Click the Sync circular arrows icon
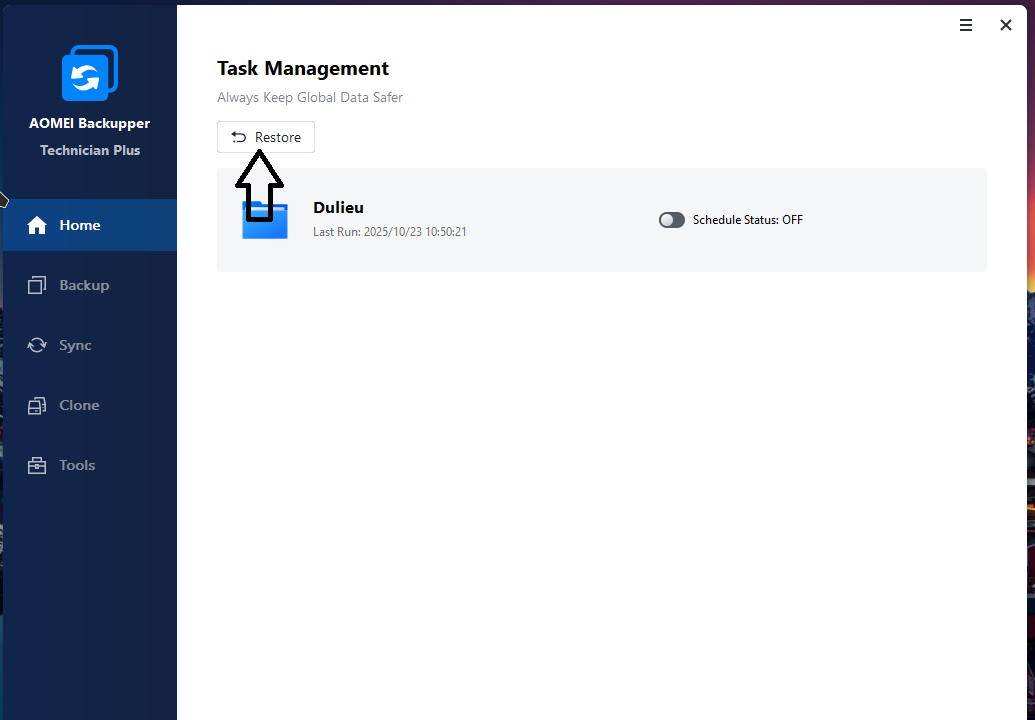 [37, 345]
